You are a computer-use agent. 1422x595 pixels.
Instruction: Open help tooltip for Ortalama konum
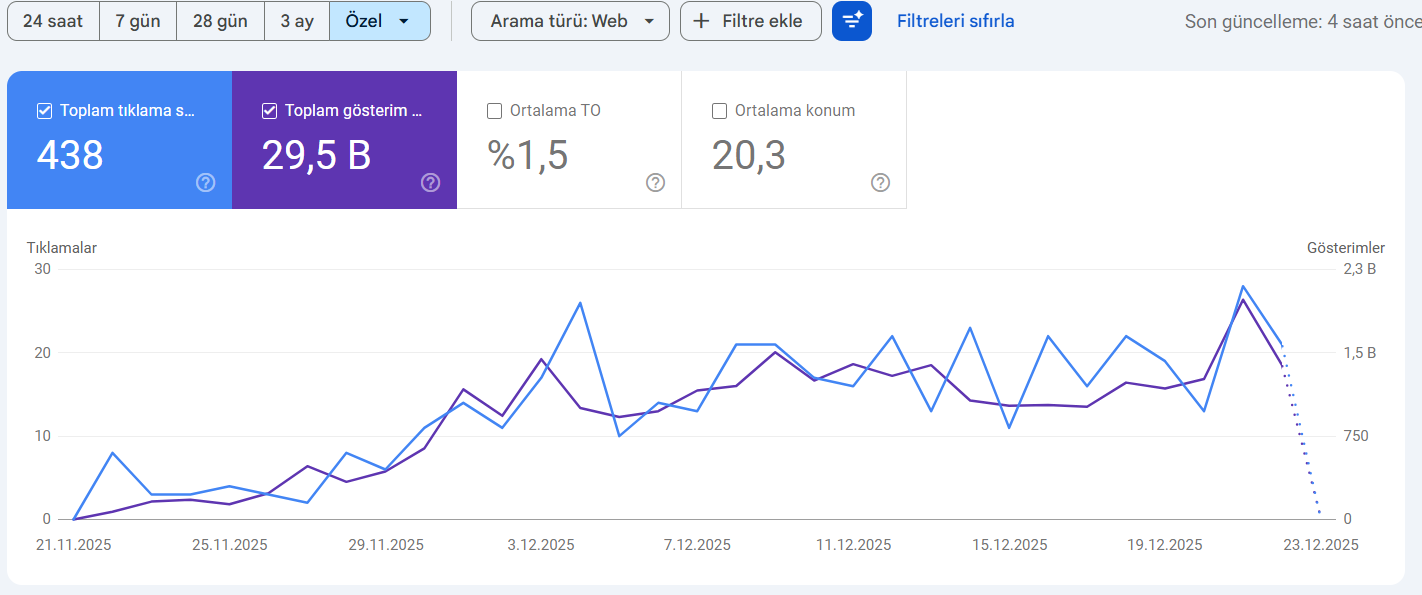(880, 182)
